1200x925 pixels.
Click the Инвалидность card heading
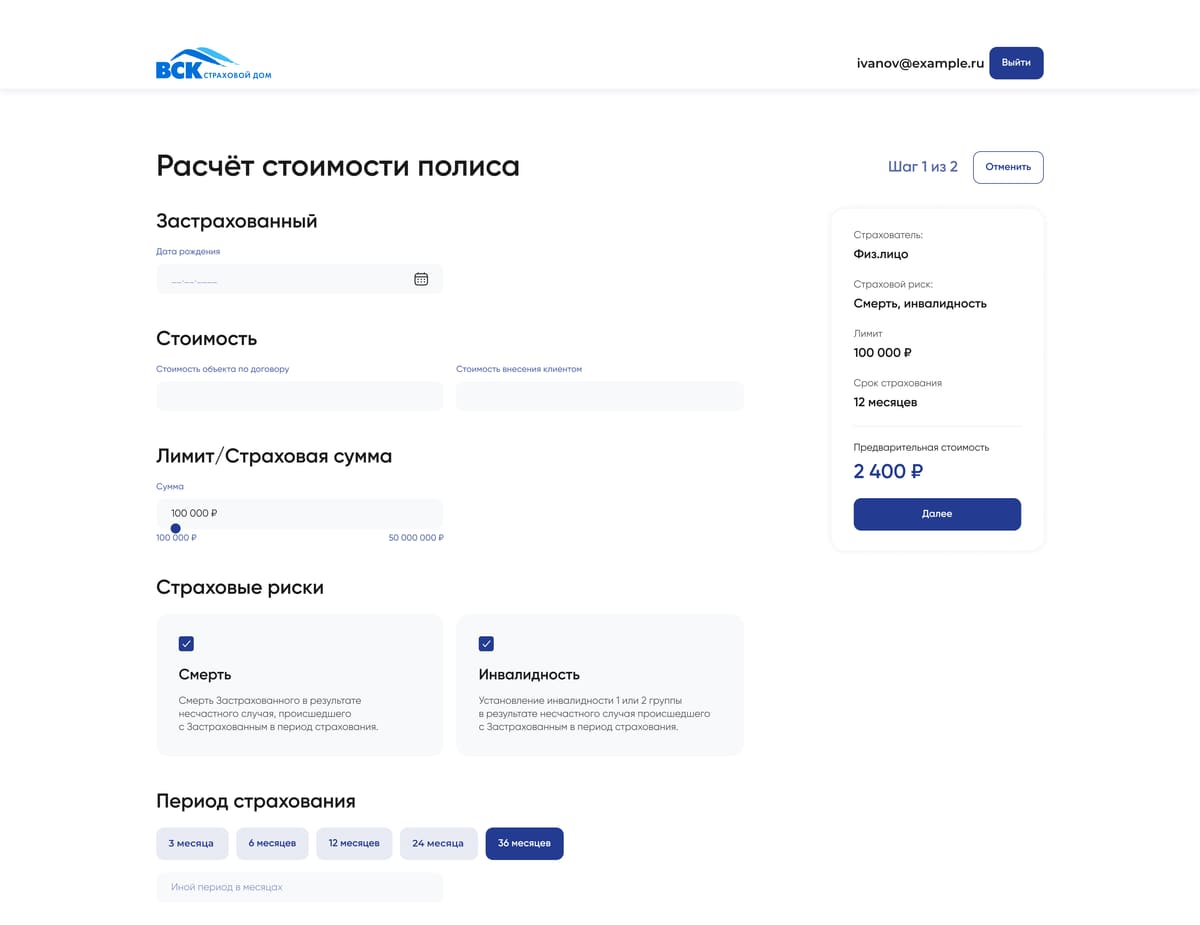tap(529, 674)
